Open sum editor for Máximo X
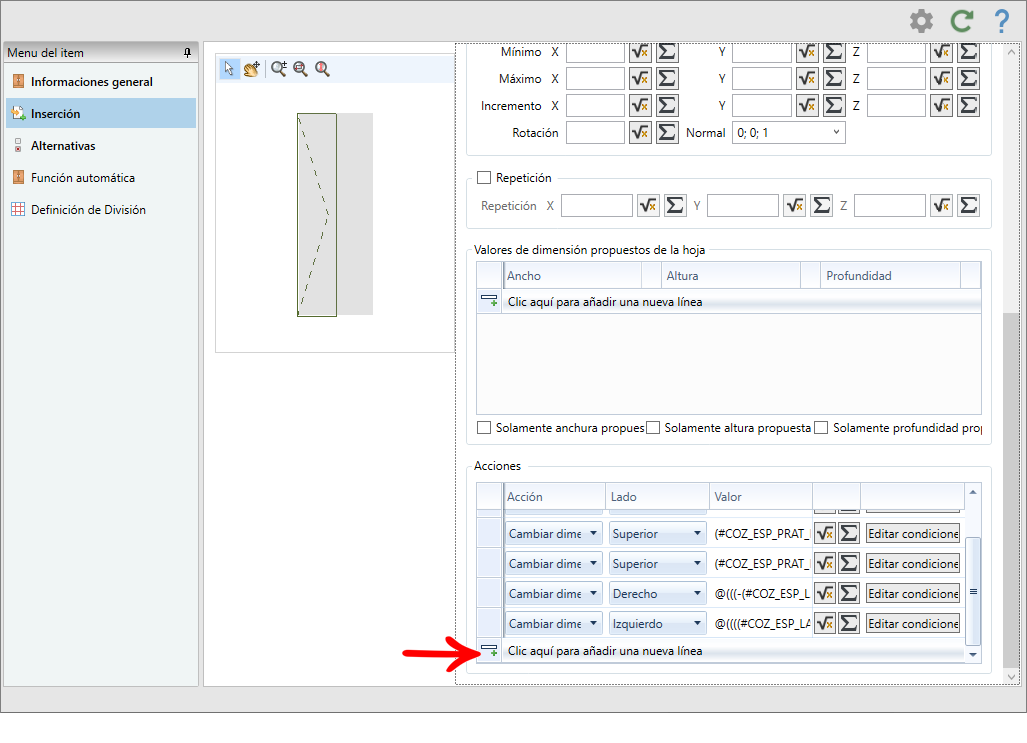The image size is (1027, 743). pyautogui.click(x=667, y=79)
